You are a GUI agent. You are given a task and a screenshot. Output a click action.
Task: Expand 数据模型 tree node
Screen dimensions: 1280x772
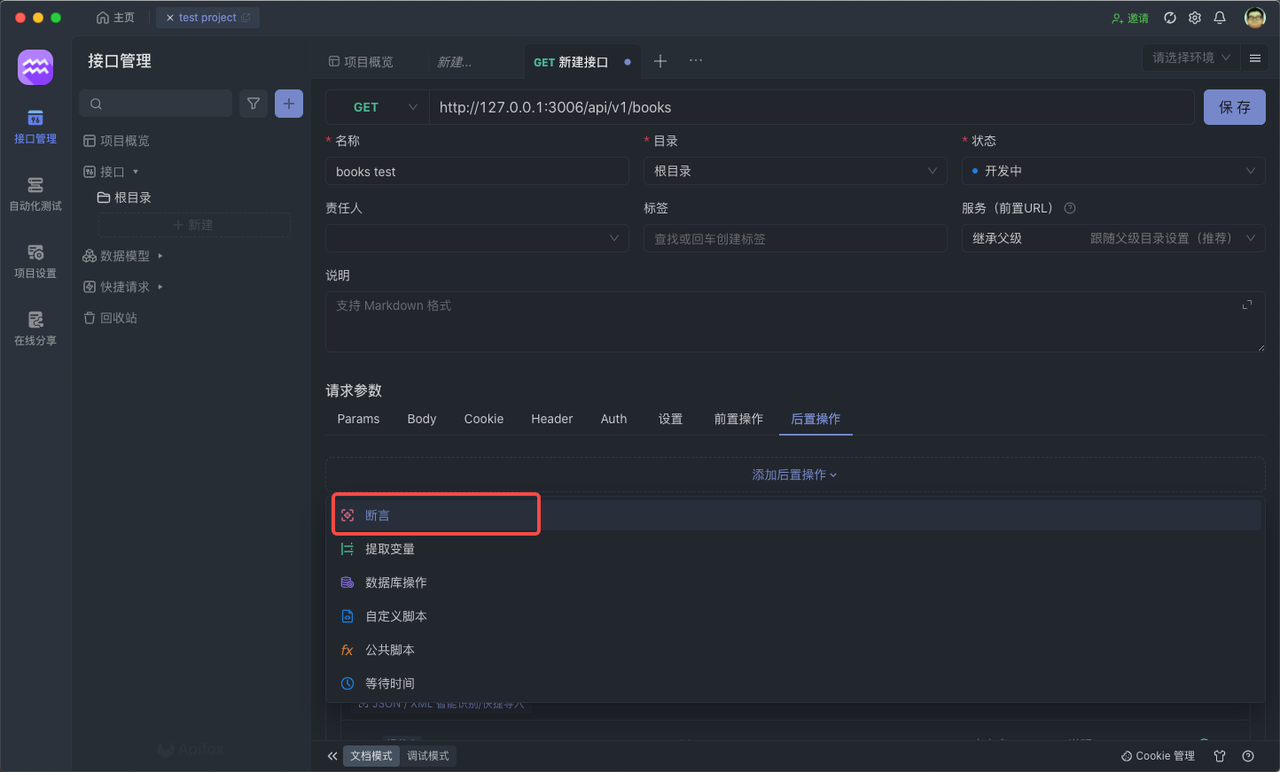(x=160, y=256)
